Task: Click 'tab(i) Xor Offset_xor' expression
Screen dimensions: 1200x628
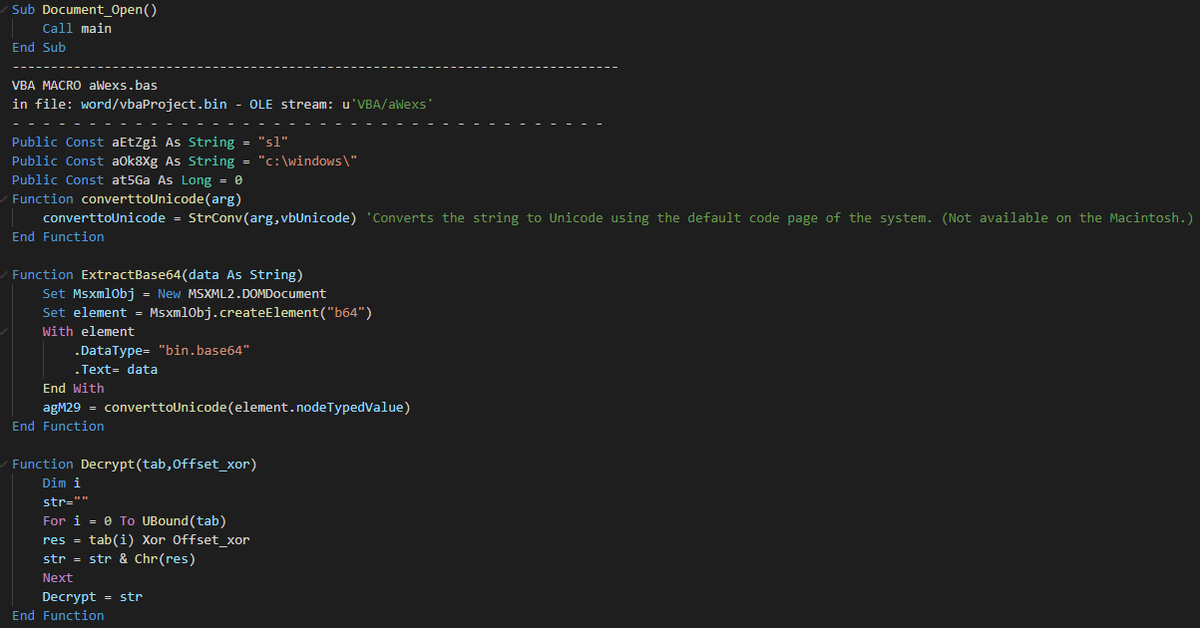Action: [x=169, y=540]
